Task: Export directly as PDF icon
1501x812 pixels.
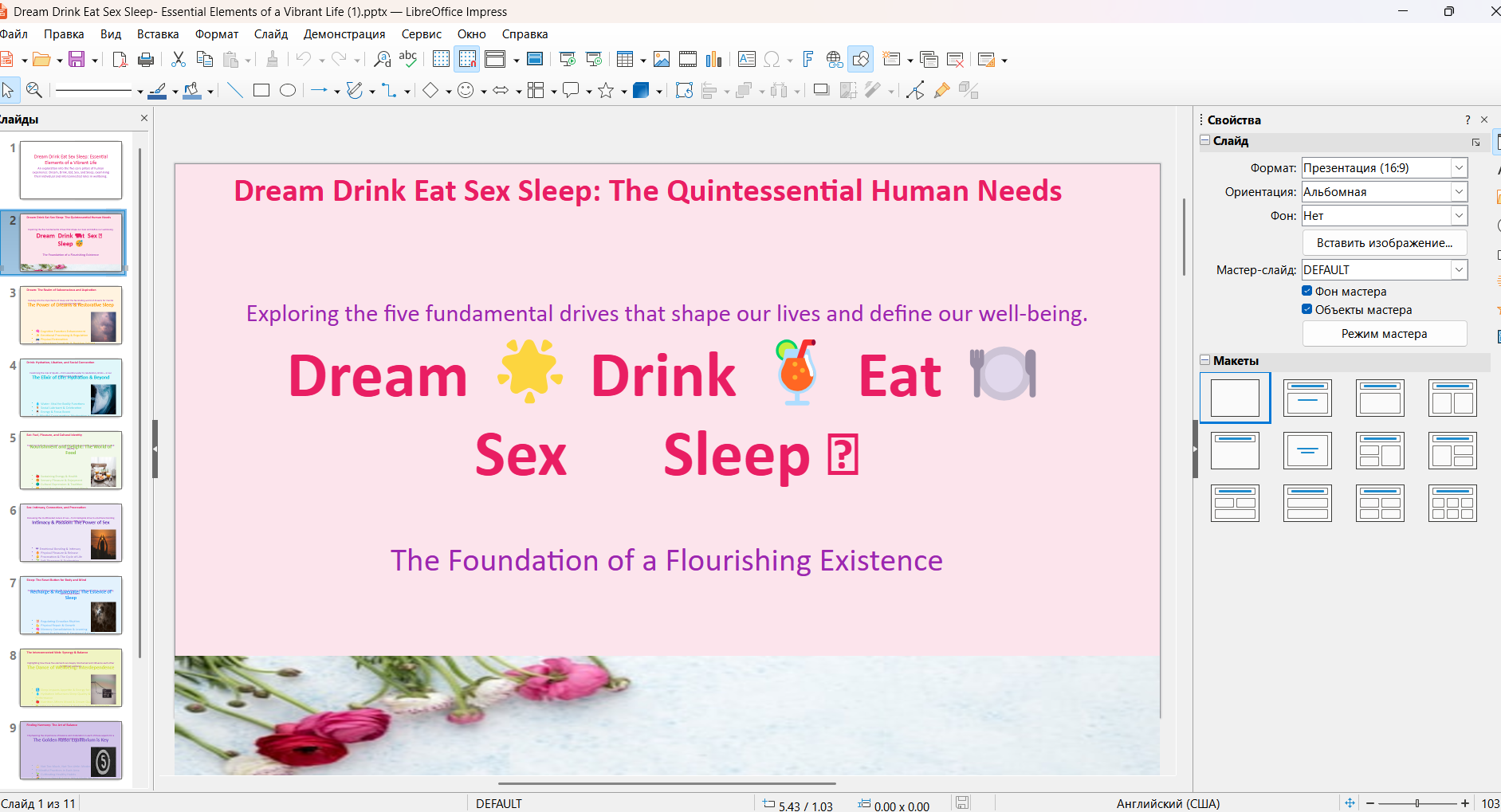Action: [x=120, y=60]
